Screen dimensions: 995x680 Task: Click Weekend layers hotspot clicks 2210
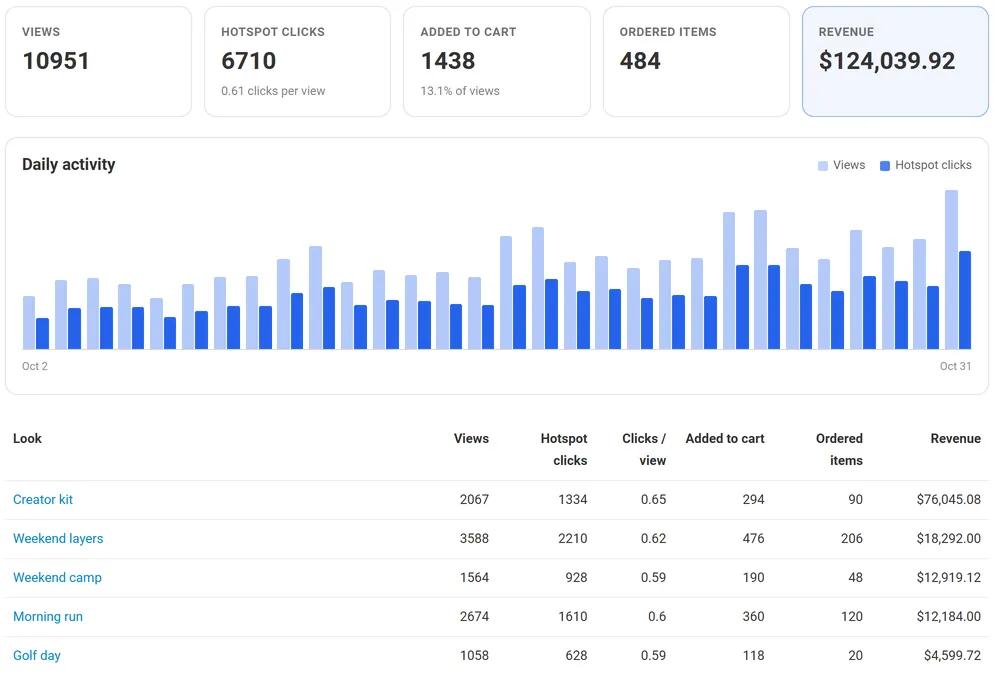click(573, 539)
